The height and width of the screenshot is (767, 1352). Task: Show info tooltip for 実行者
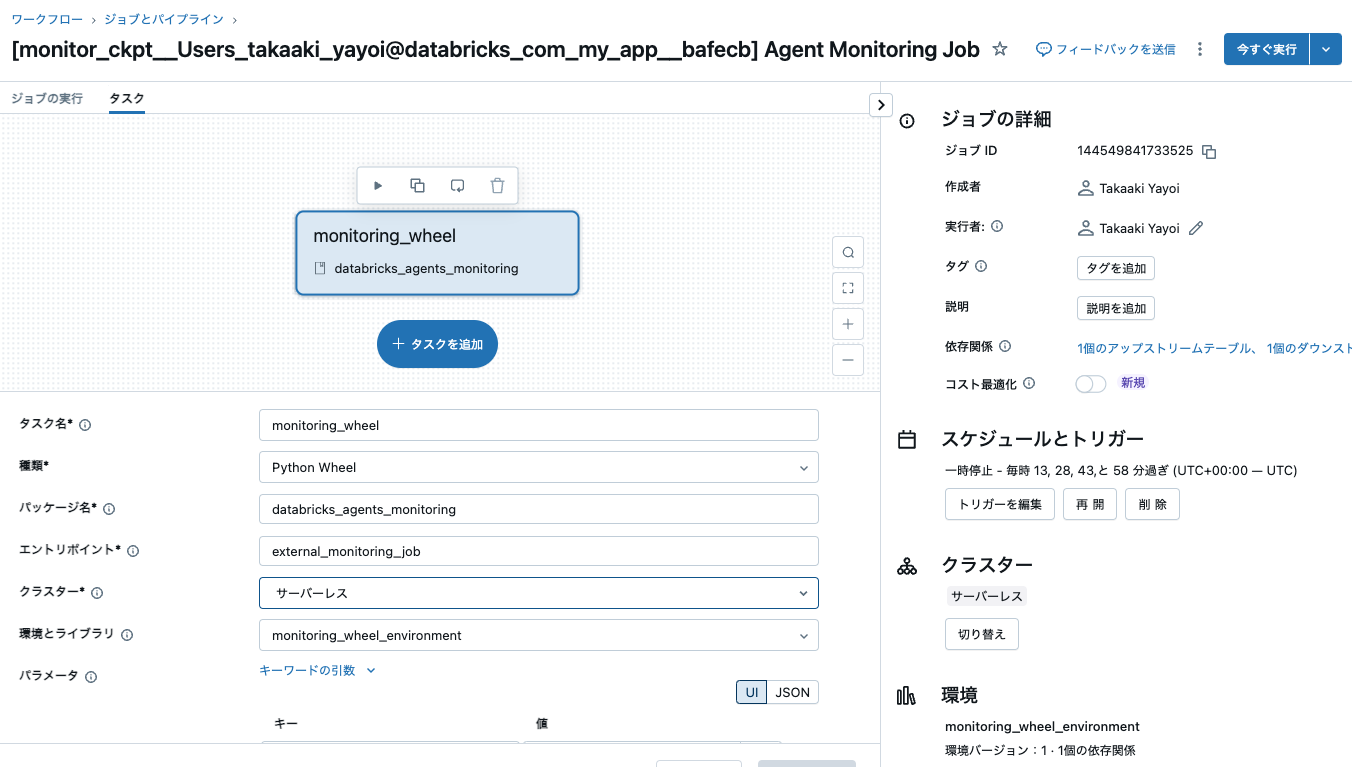tap(997, 227)
